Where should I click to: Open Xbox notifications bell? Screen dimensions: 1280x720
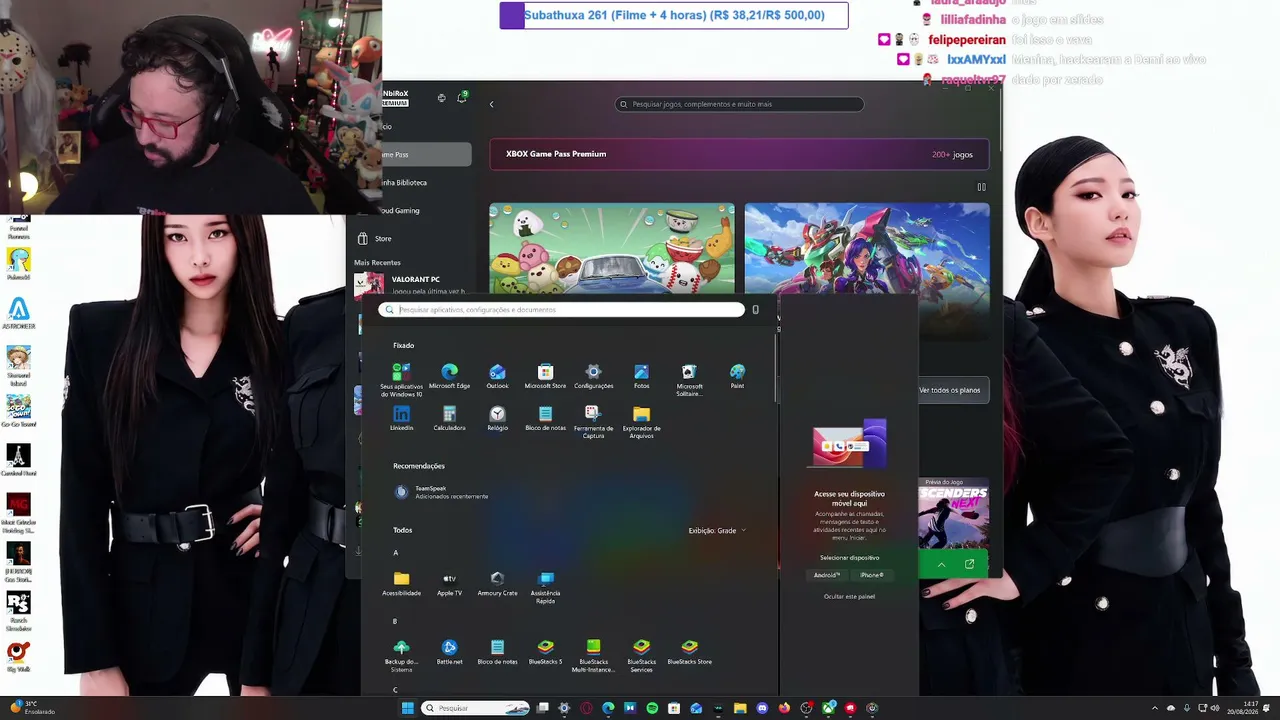point(462,97)
